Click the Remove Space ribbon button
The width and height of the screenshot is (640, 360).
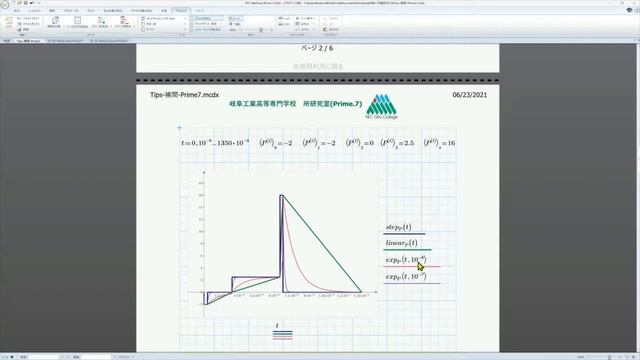click(x=123, y=22)
